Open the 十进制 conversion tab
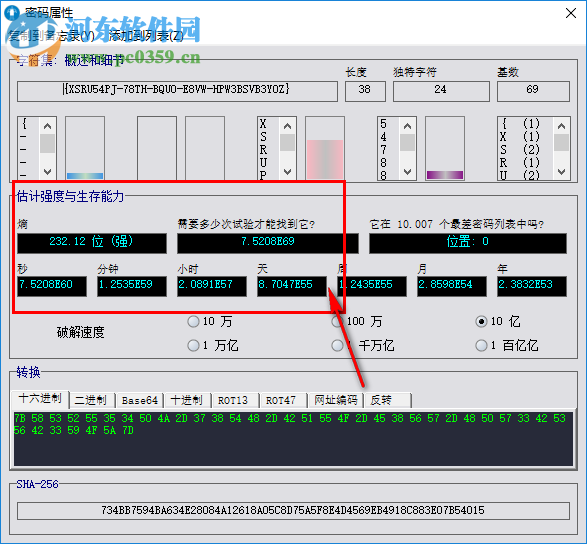The height and width of the screenshot is (544, 587). pos(188,400)
